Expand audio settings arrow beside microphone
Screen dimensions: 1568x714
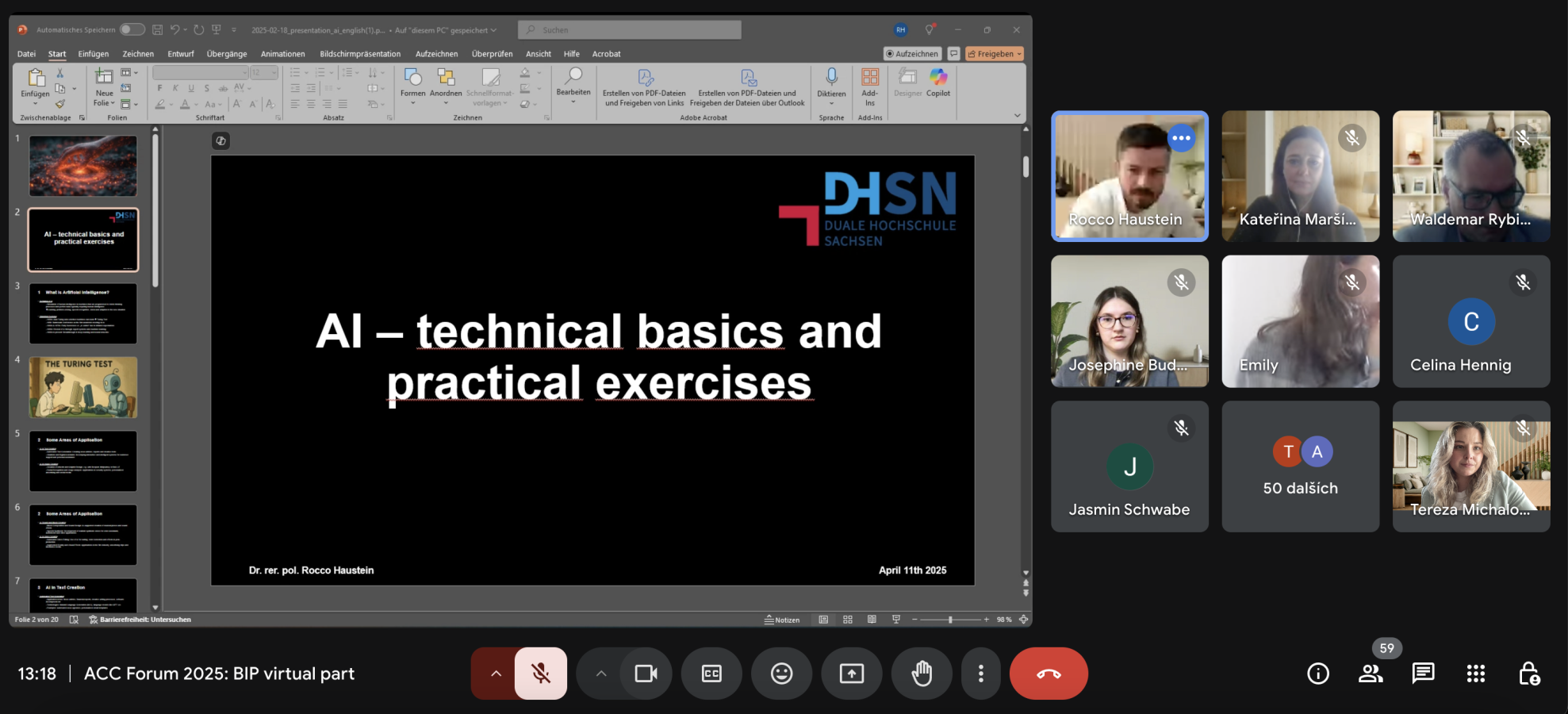pyautogui.click(x=496, y=674)
